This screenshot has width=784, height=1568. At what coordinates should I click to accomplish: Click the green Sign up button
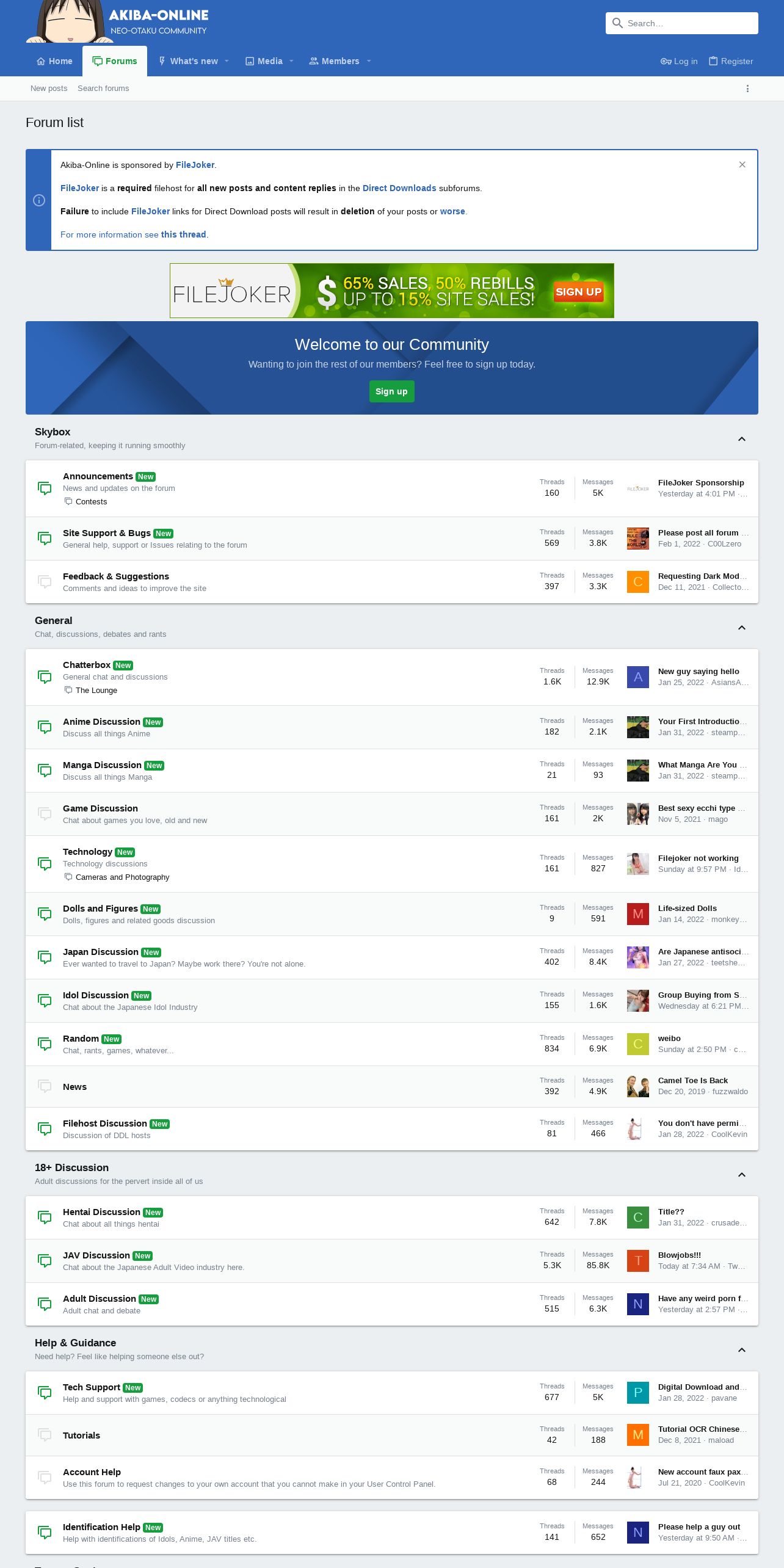(x=391, y=391)
